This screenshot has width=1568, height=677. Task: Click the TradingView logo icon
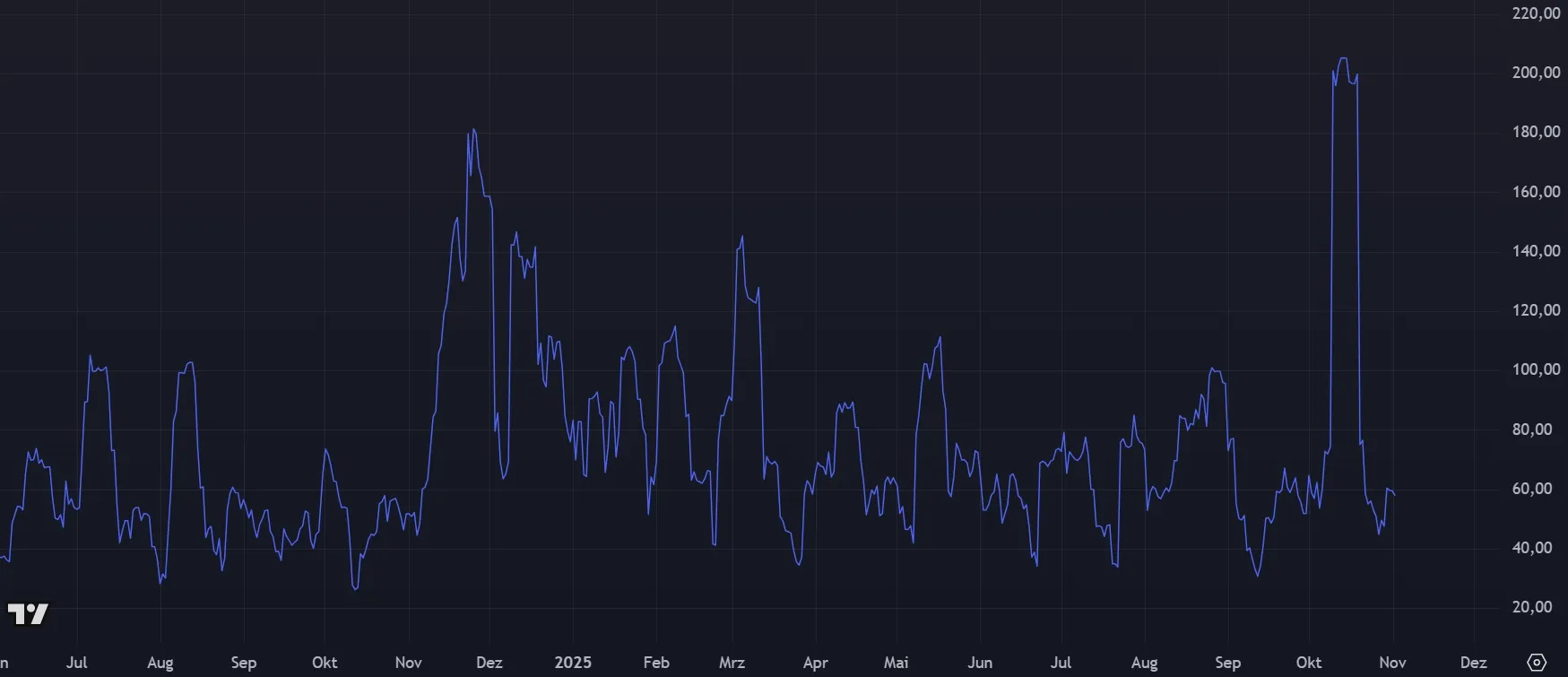[28, 614]
